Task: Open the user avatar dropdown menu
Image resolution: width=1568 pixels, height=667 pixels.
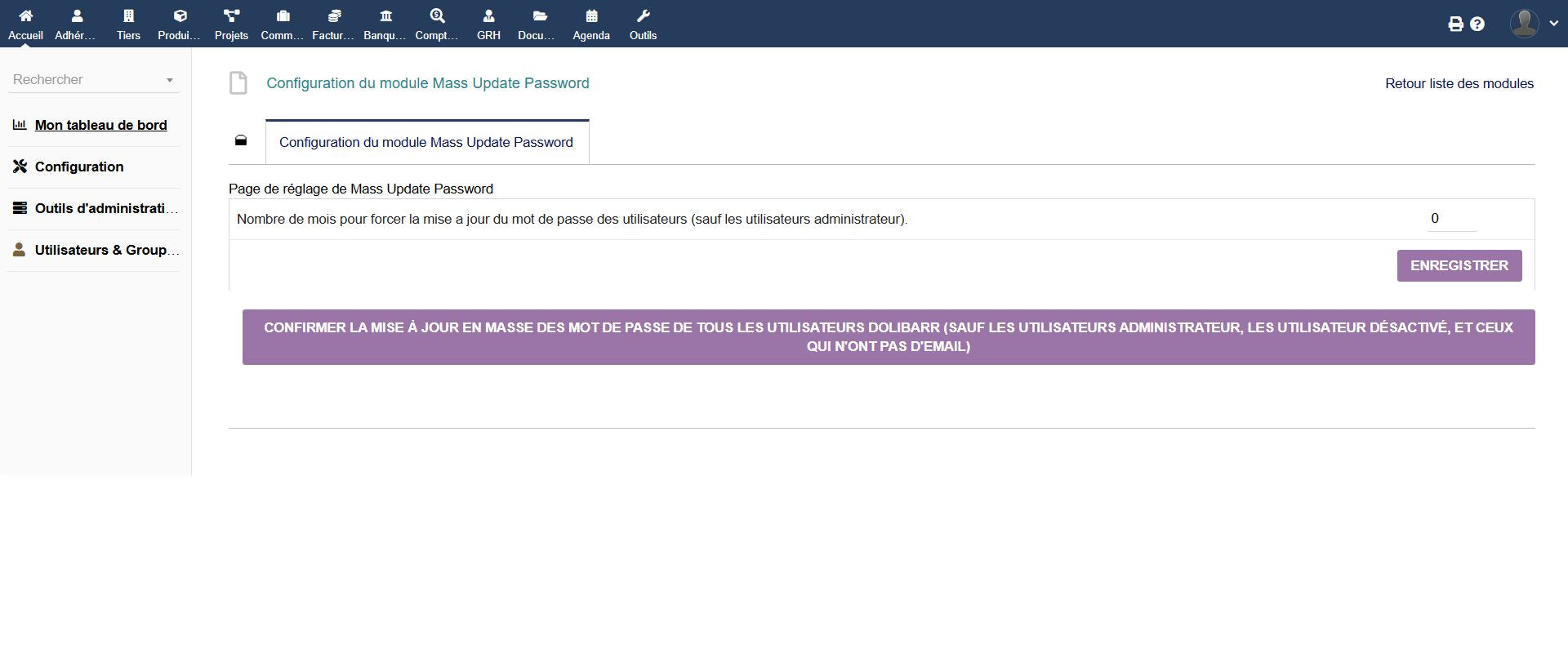Action: point(1535,24)
